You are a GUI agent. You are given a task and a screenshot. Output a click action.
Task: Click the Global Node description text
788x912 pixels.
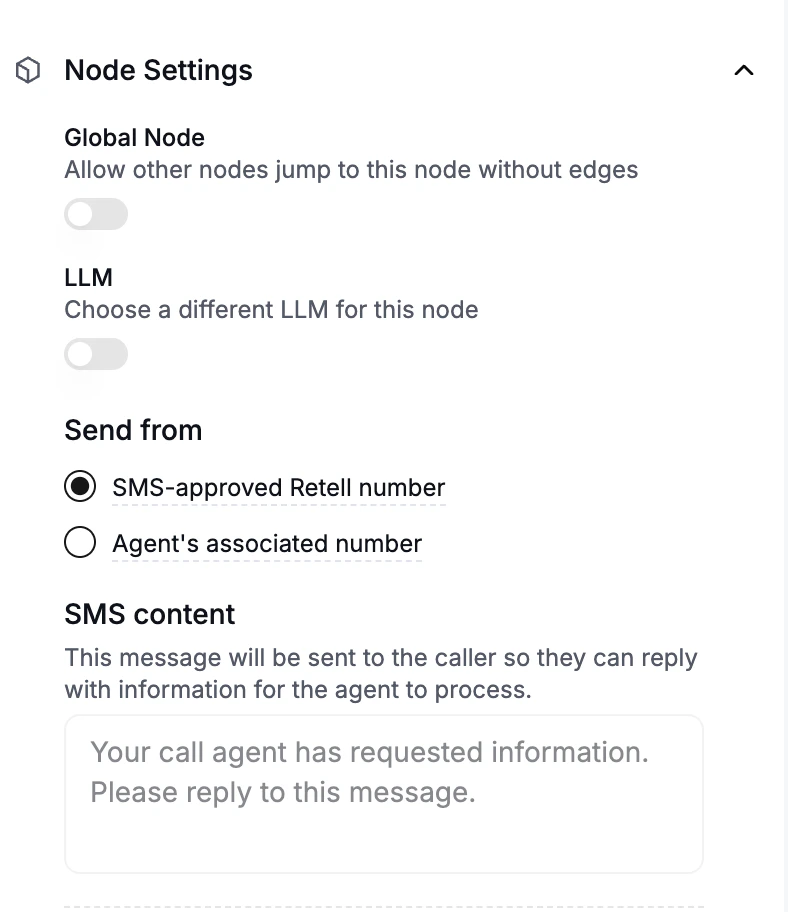pyautogui.click(x=351, y=170)
